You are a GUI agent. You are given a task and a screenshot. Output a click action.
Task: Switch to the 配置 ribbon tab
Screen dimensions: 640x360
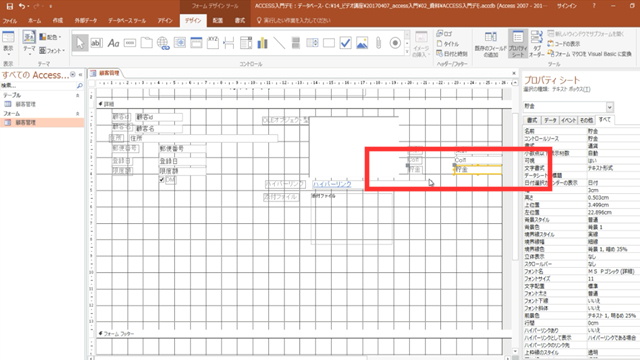pos(218,20)
